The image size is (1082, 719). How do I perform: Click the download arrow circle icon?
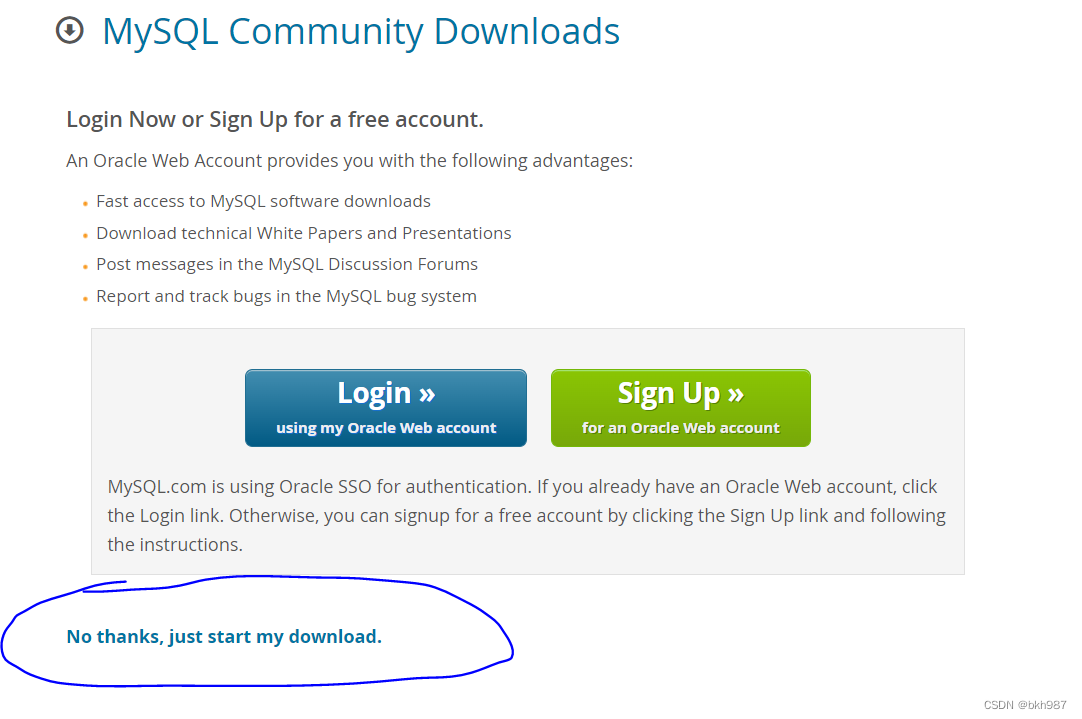pyautogui.click(x=70, y=30)
